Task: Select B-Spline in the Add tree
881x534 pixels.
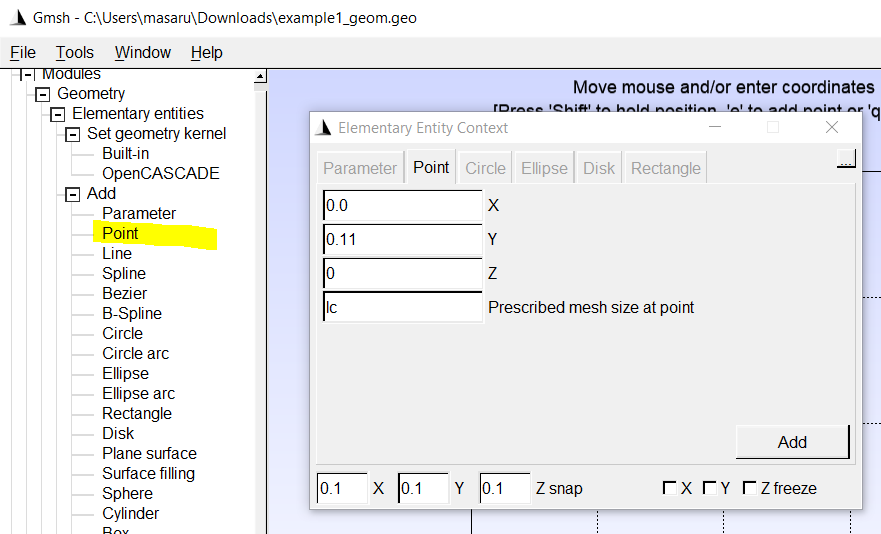Action: point(132,313)
